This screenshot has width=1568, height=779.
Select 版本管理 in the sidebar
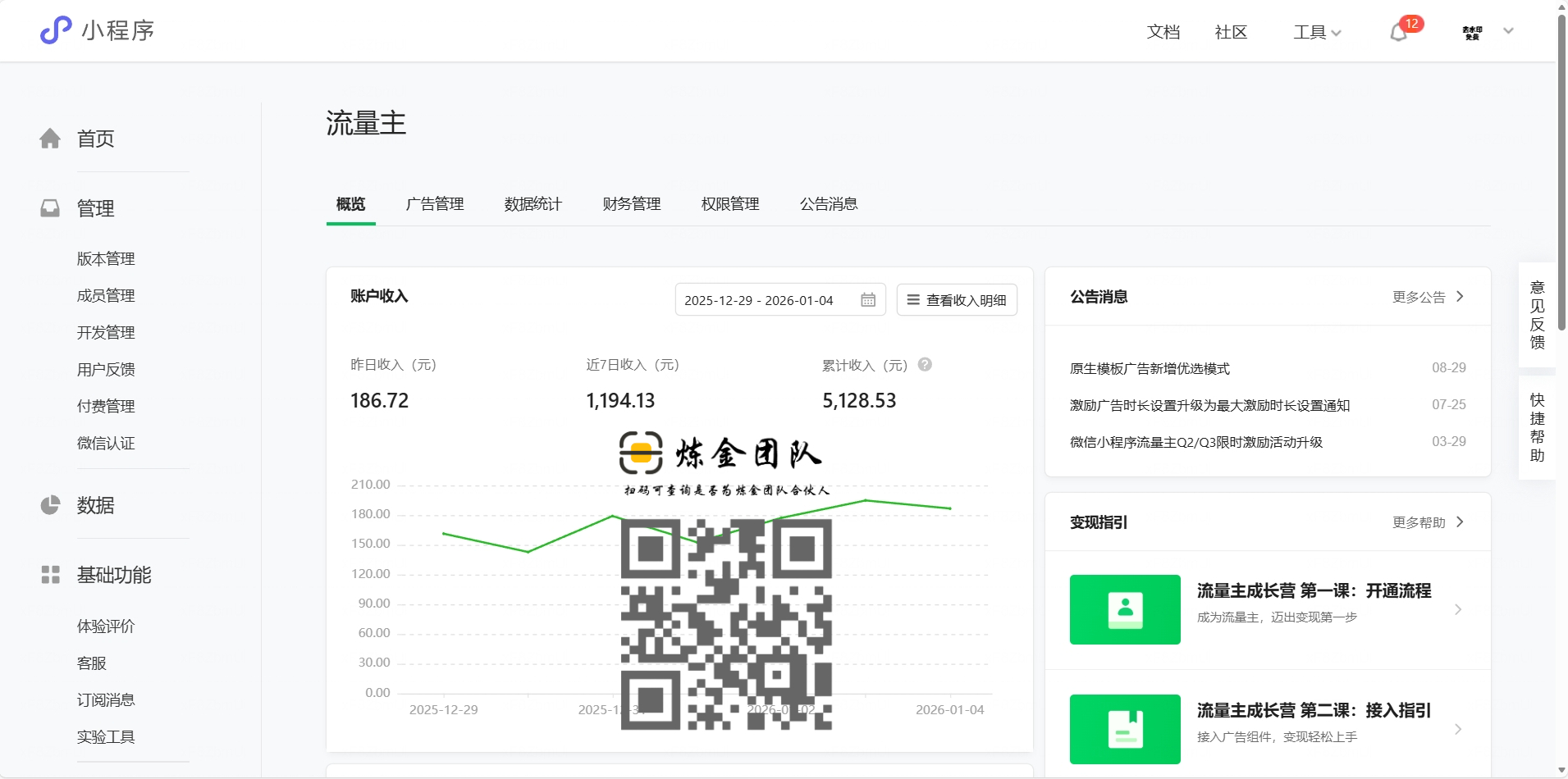click(x=106, y=259)
